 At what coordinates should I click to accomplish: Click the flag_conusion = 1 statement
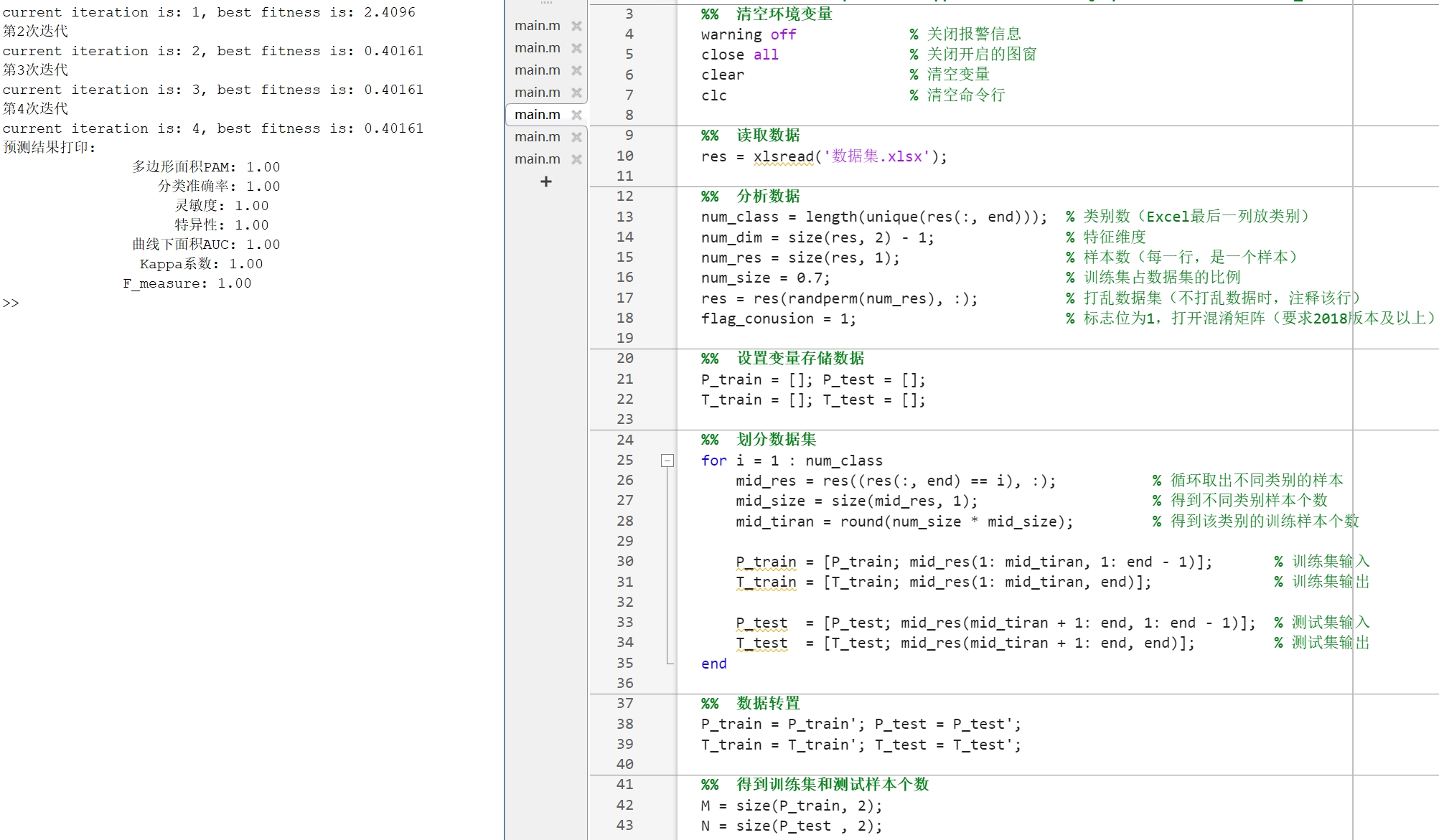(x=778, y=318)
